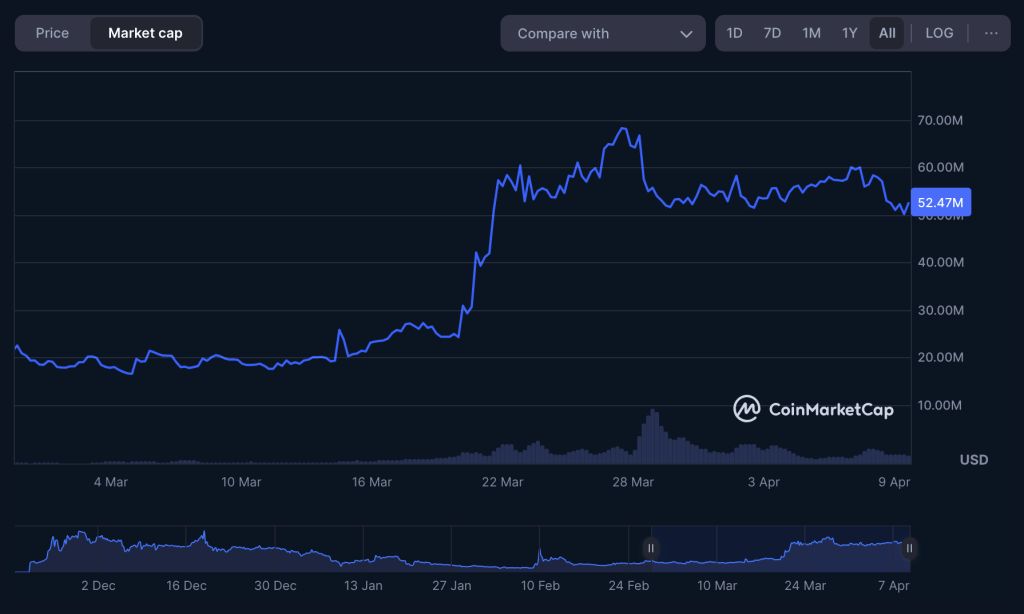Click the Compare with dropdown chevron
This screenshot has height=614, width=1024.
coord(685,33)
